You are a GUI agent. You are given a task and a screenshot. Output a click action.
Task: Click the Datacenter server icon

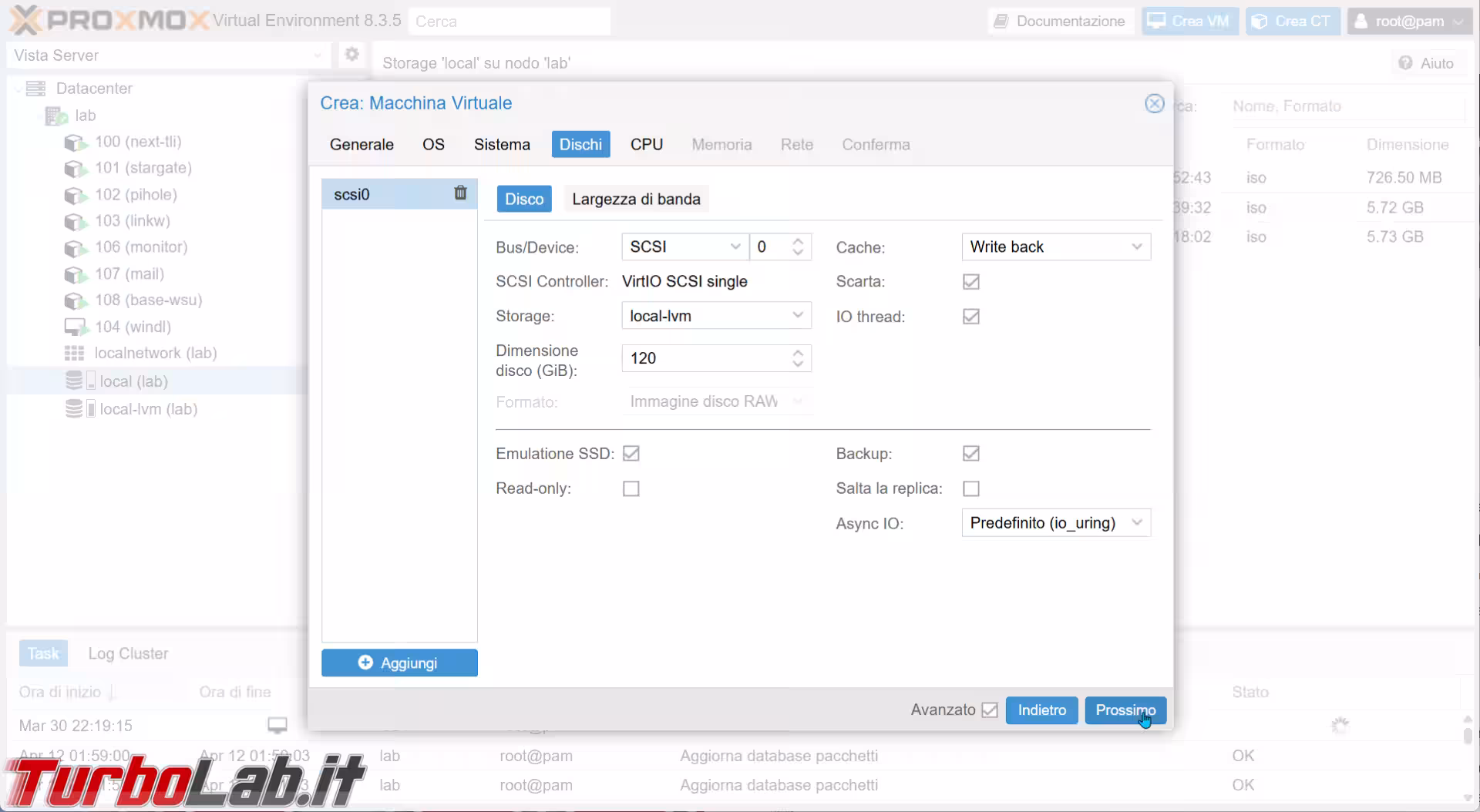35,89
